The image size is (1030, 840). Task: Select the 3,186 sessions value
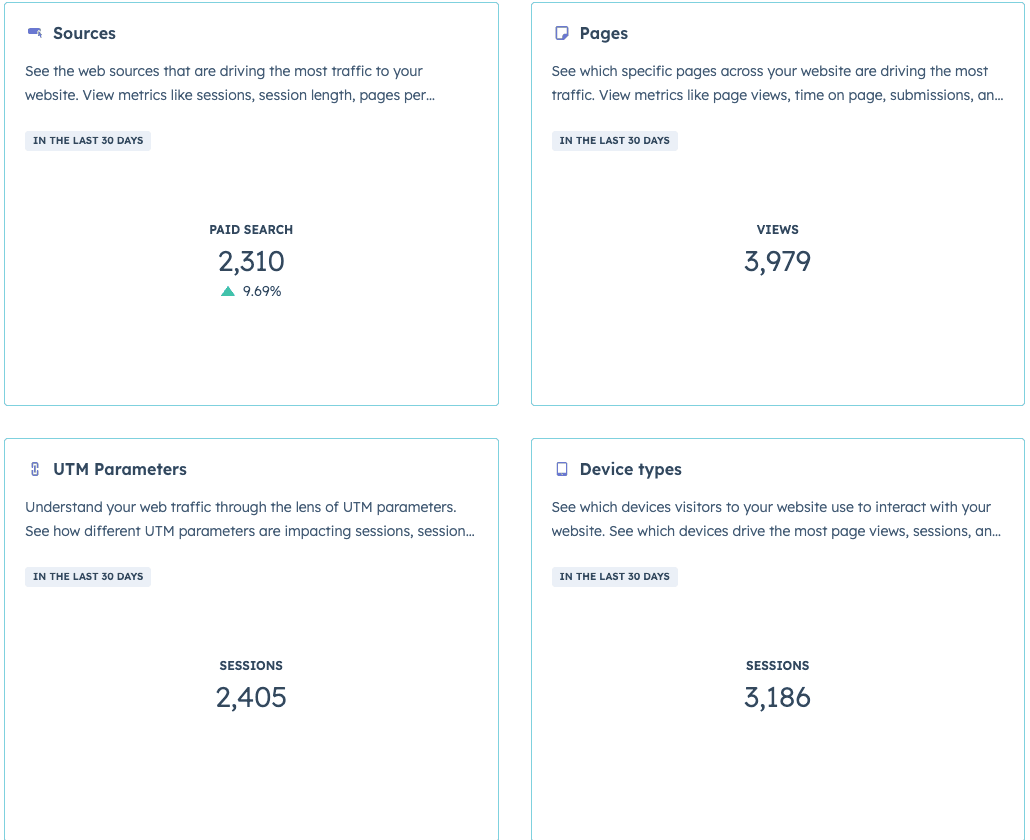click(x=777, y=698)
